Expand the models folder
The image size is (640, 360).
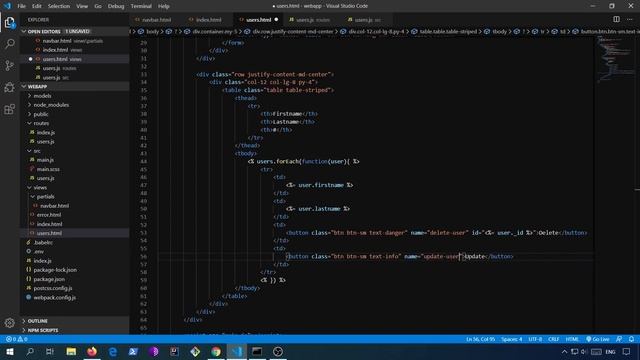pos(42,96)
